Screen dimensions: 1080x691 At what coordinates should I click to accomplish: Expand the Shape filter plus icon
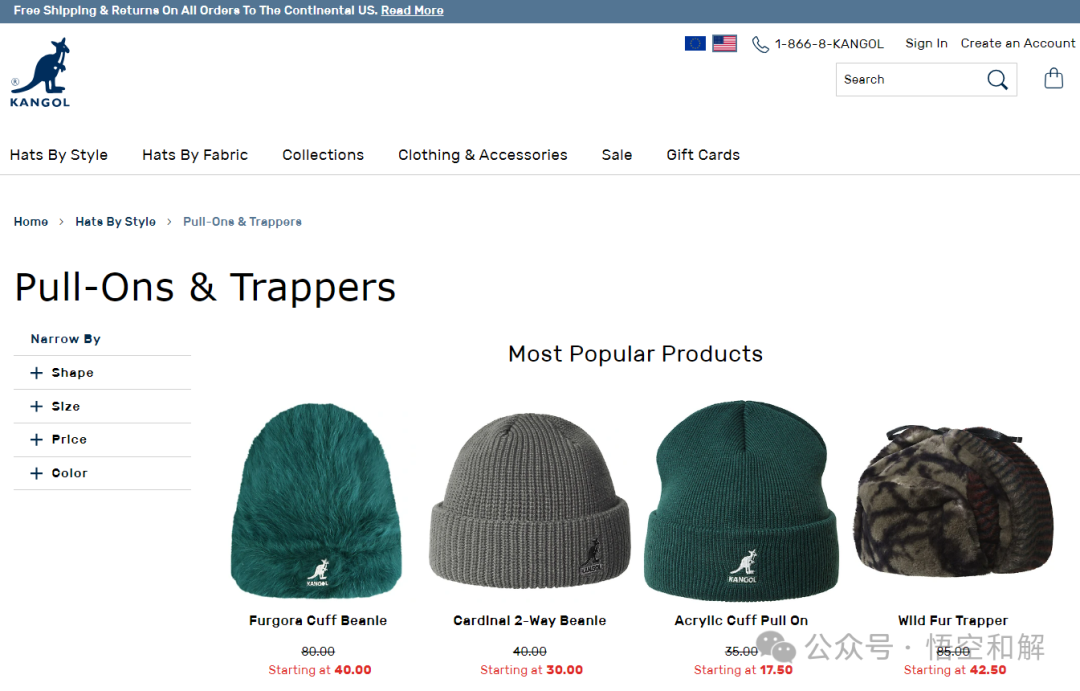tap(37, 373)
